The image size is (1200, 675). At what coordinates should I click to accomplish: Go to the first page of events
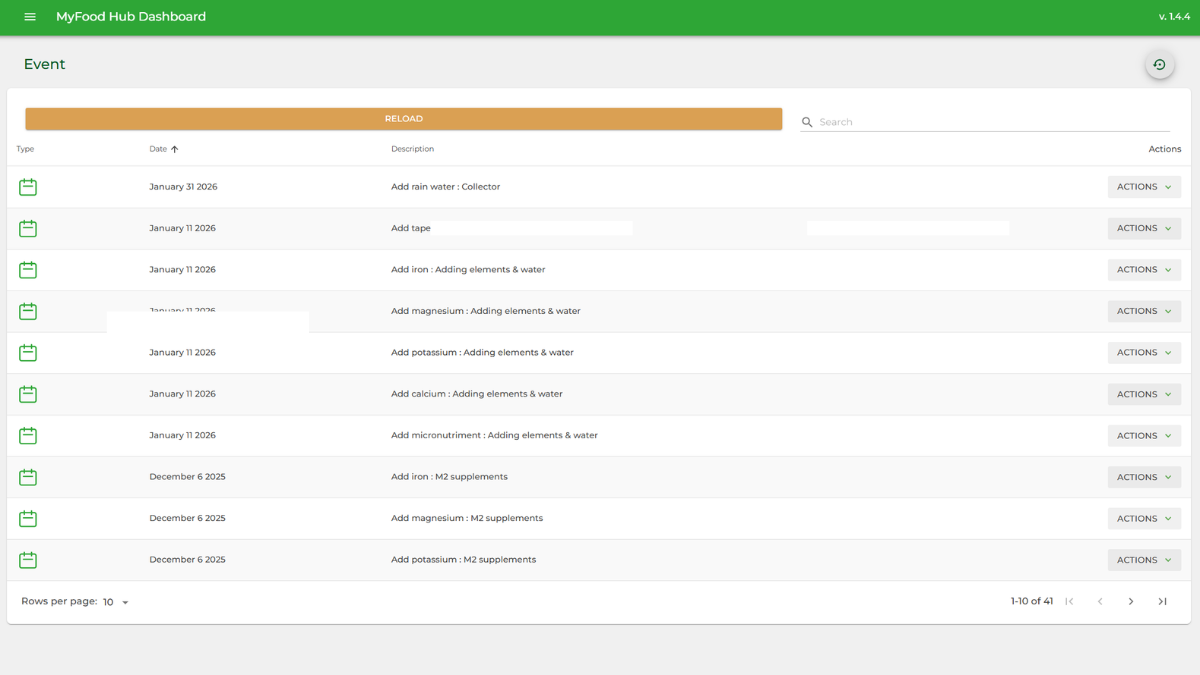pyautogui.click(x=1069, y=601)
